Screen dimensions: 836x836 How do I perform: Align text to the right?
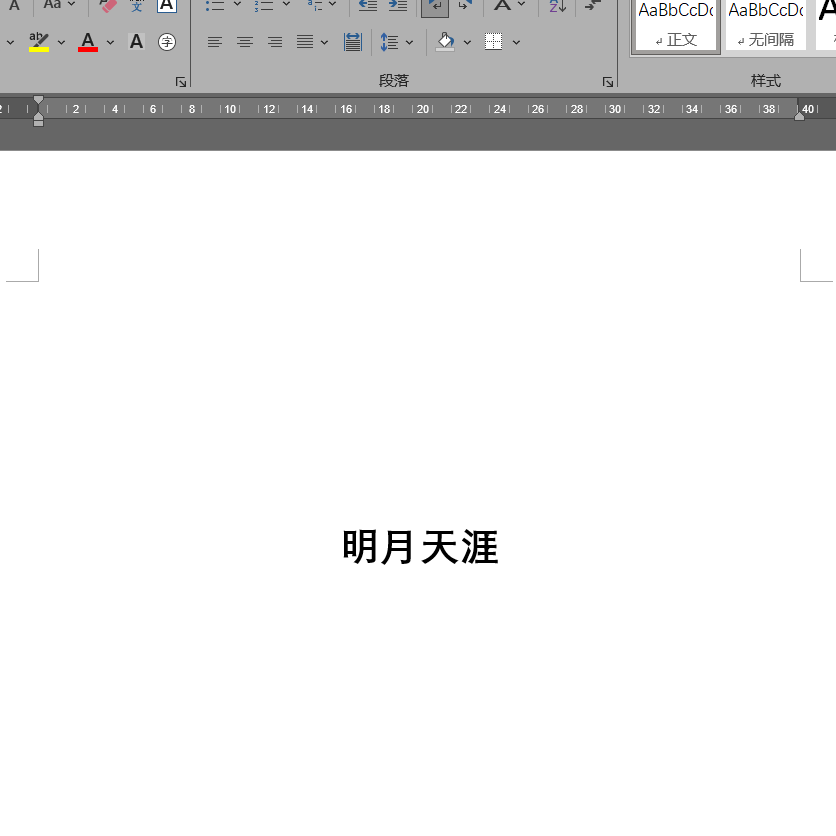point(275,42)
